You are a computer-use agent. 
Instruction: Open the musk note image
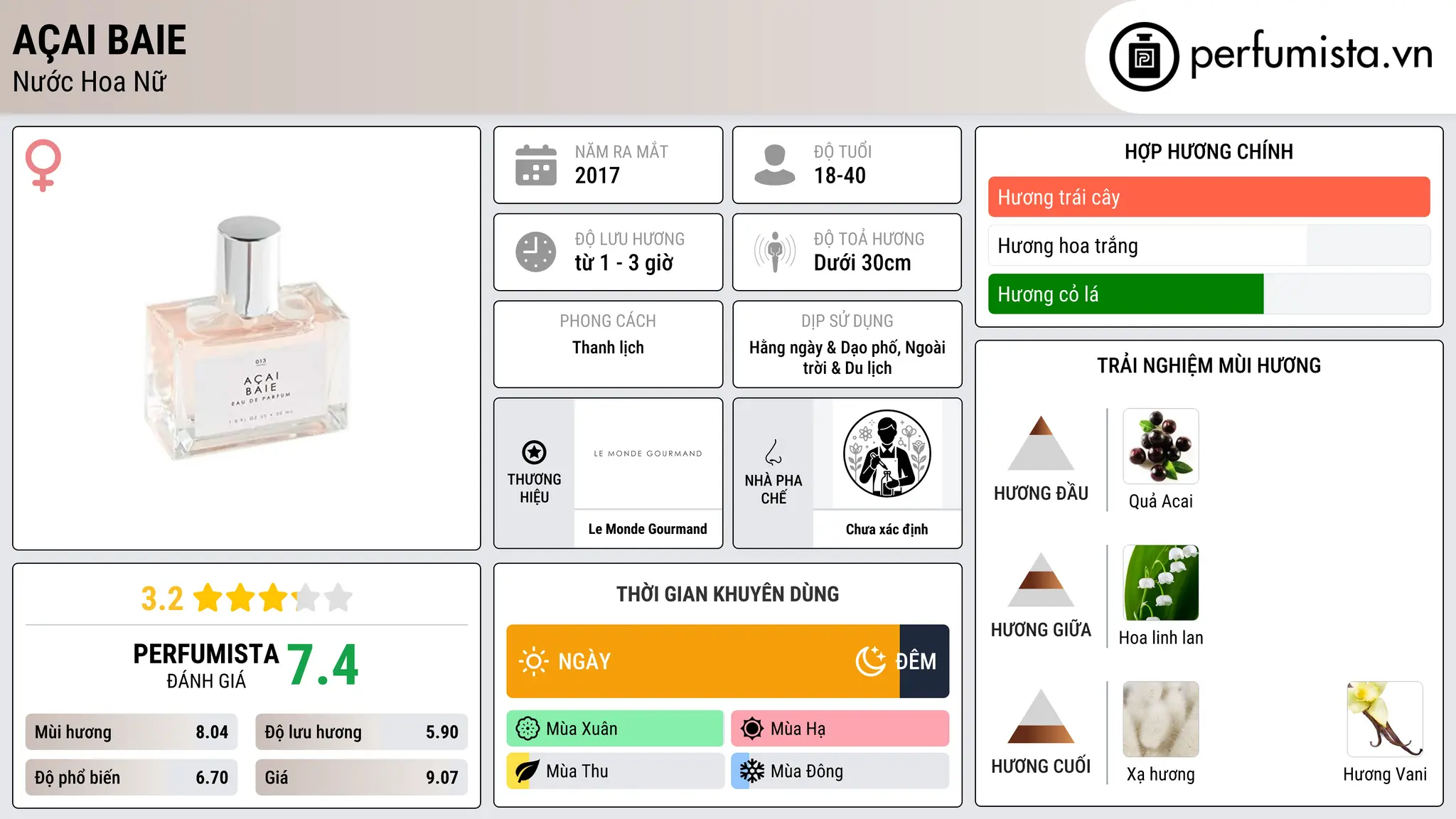pos(1161,719)
